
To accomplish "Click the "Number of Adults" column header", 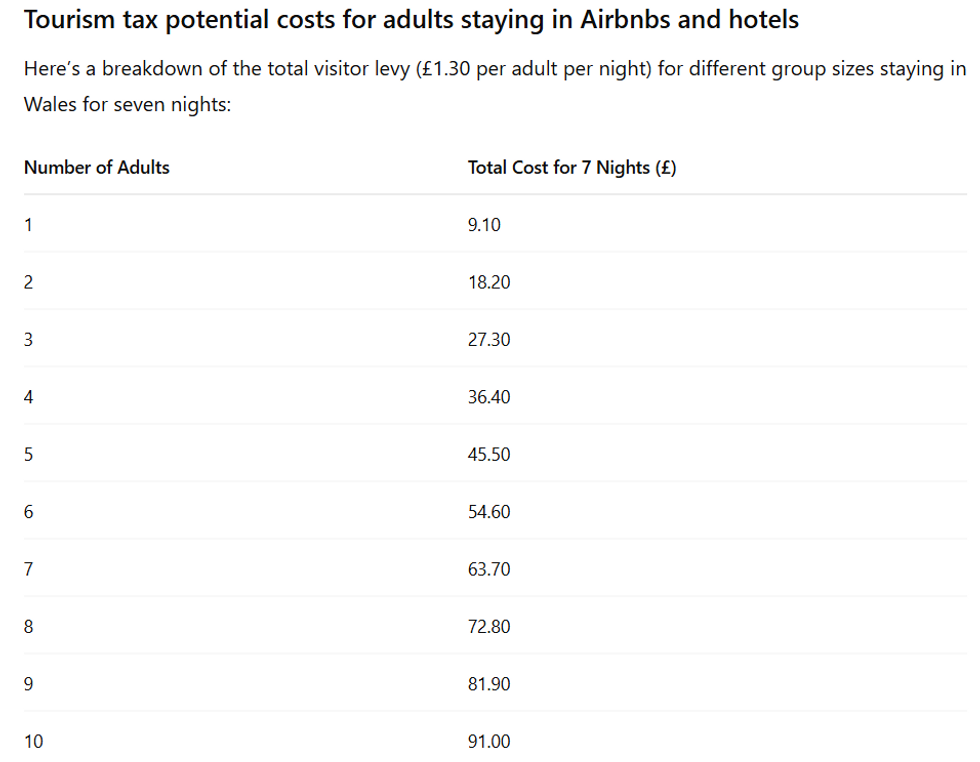I will 96,168.
